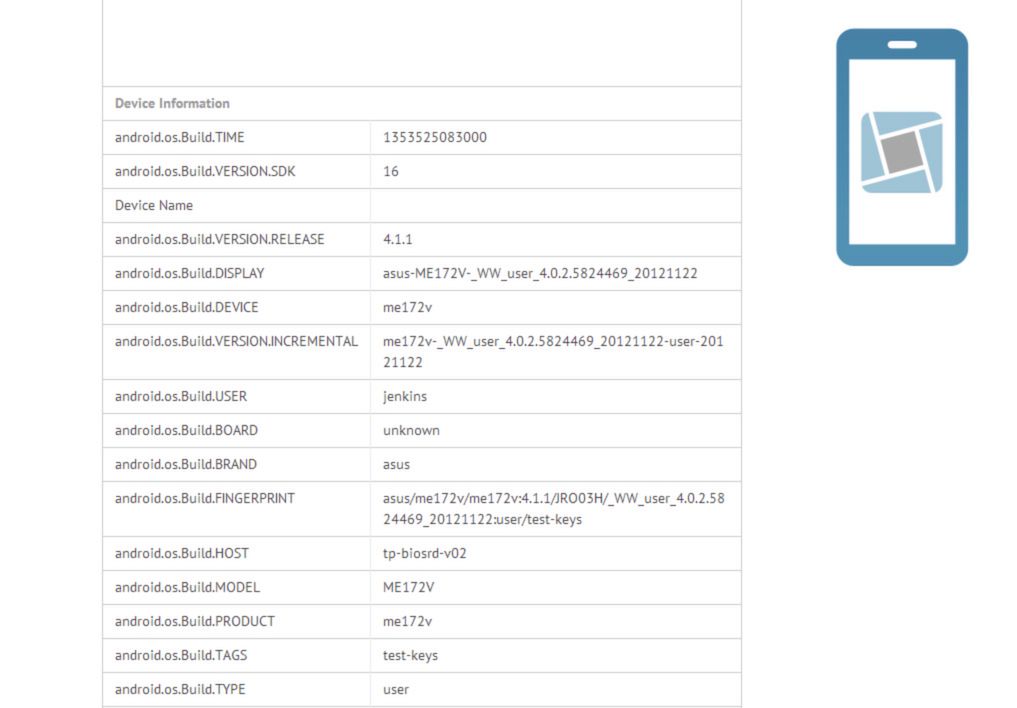Select the android.os.Build.VERSION.INCREMENTAL label
Viewport: 1017px width, 708px height.
(x=236, y=342)
